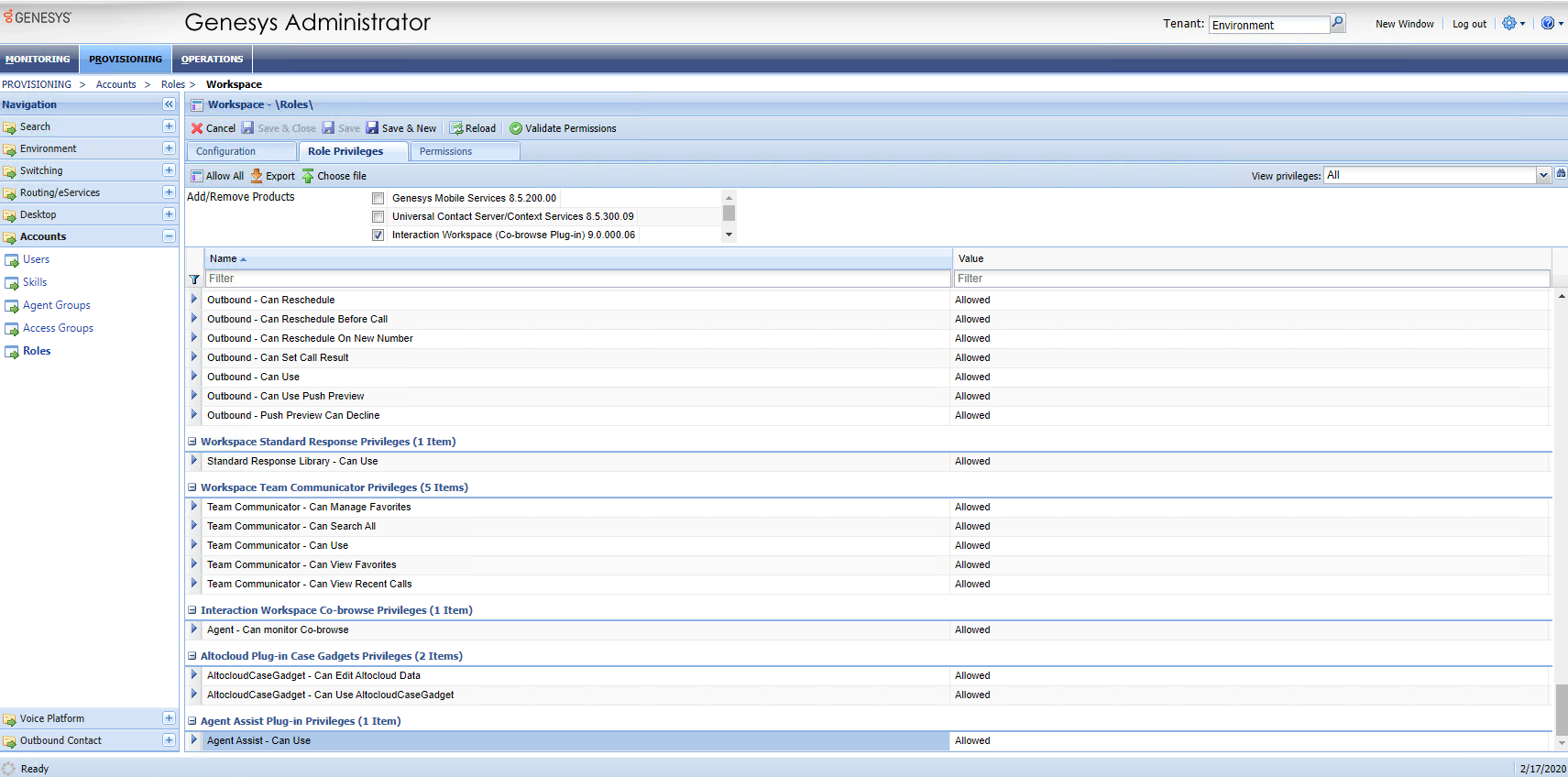1568x777 pixels.
Task: Open Skills in Accounts navigation
Action: pos(35,282)
